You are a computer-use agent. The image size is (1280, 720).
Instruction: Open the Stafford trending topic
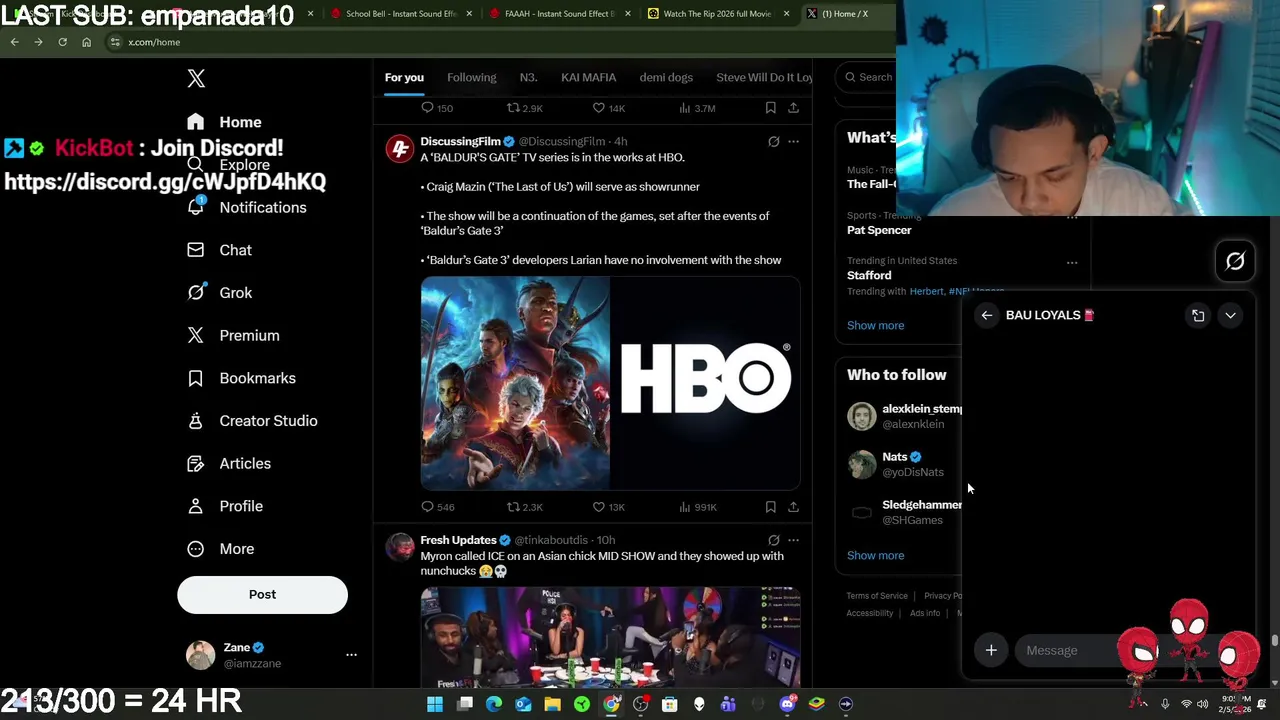869,275
